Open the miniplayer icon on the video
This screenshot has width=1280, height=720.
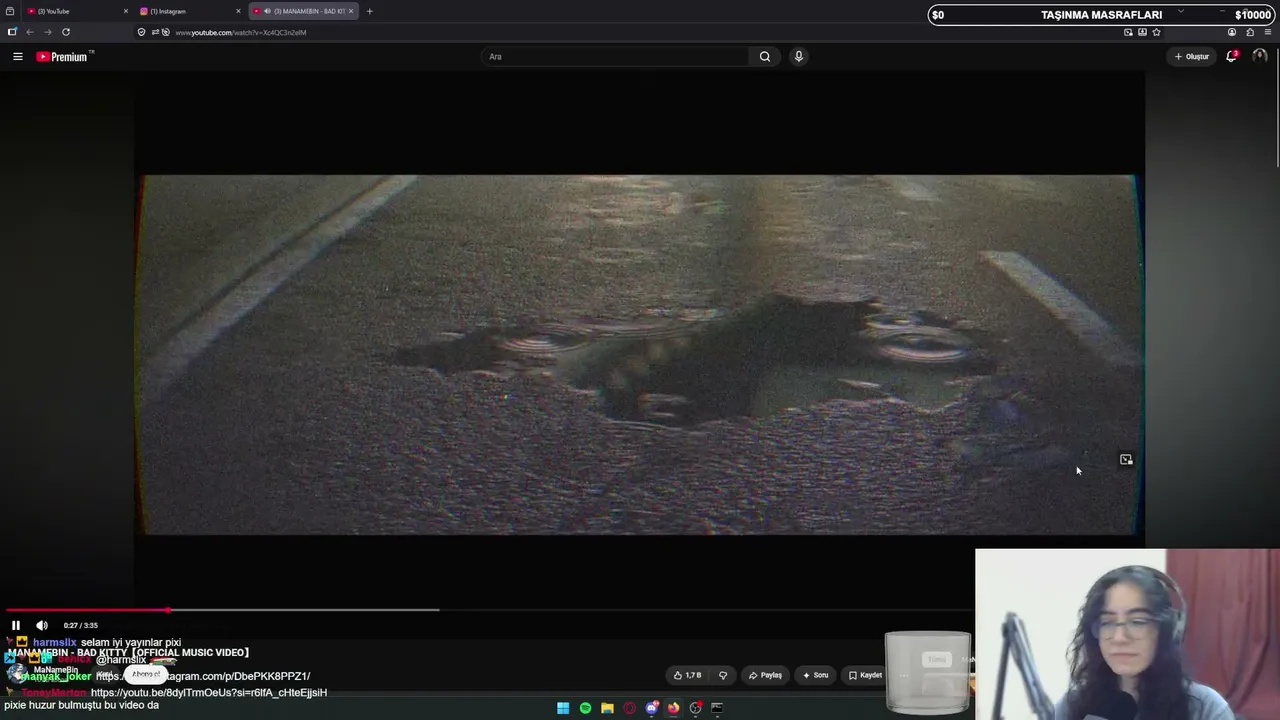[1126, 460]
